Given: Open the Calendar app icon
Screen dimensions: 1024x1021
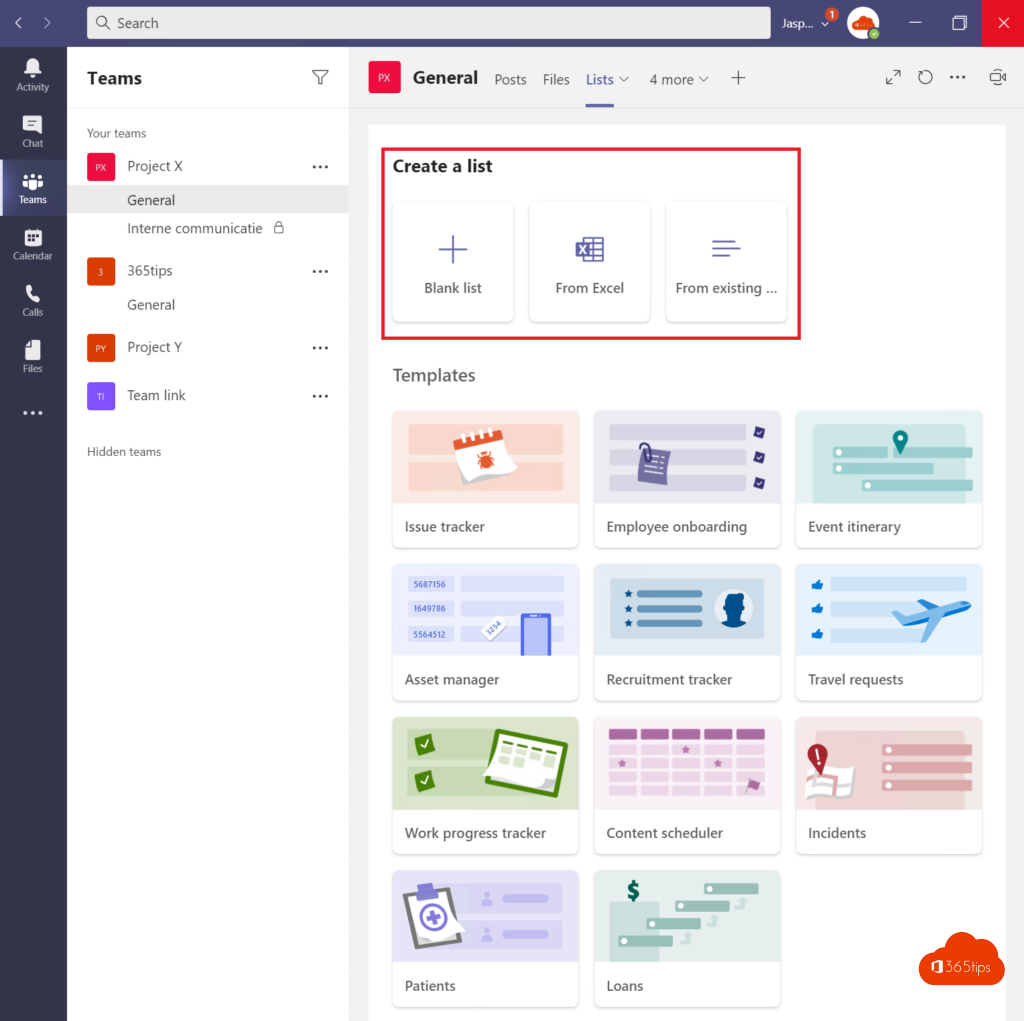Looking at the screenshot, I should (33, 244).
